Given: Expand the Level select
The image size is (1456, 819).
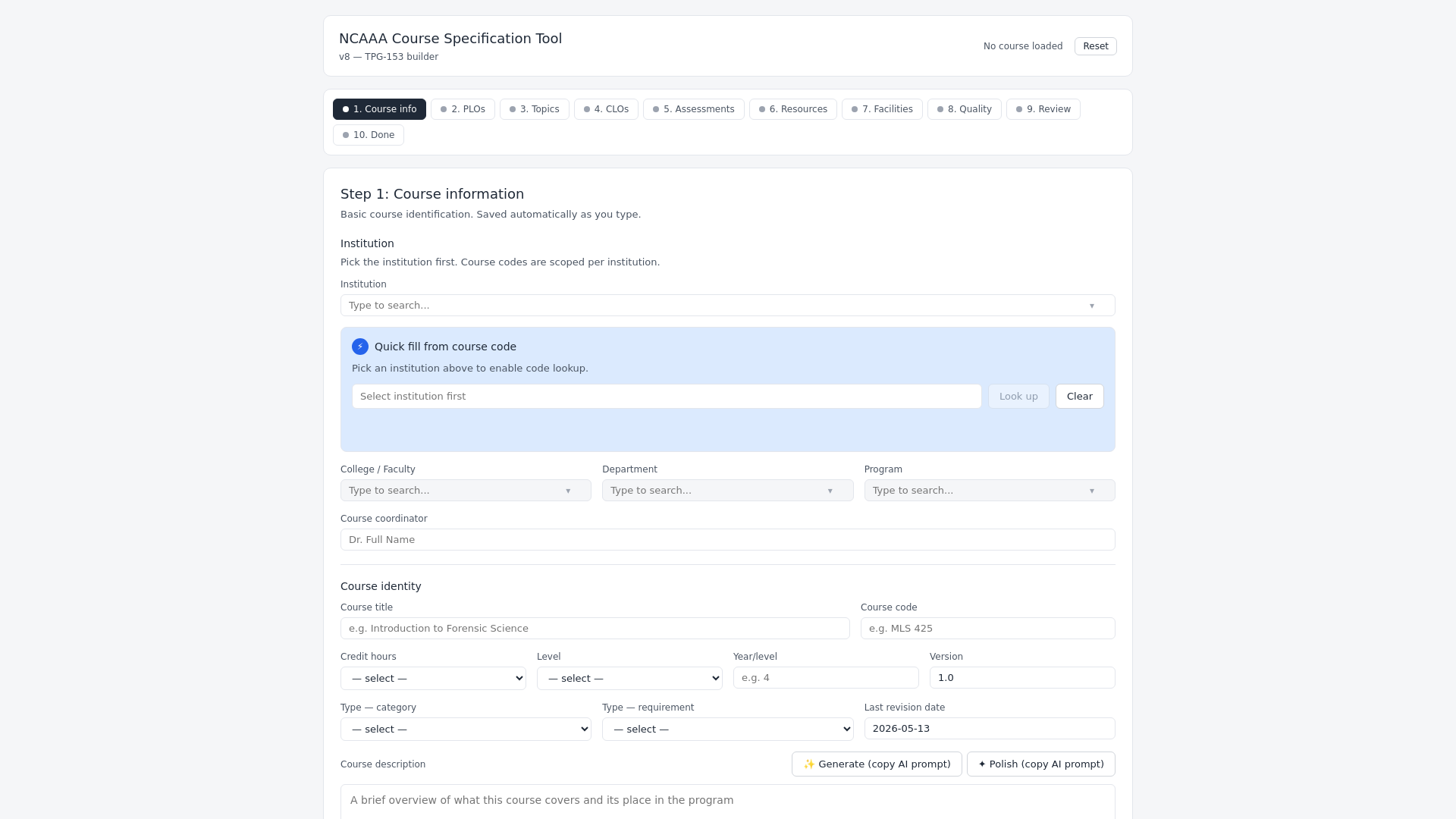Looking at the screenshot, I should tap(629, 678).
